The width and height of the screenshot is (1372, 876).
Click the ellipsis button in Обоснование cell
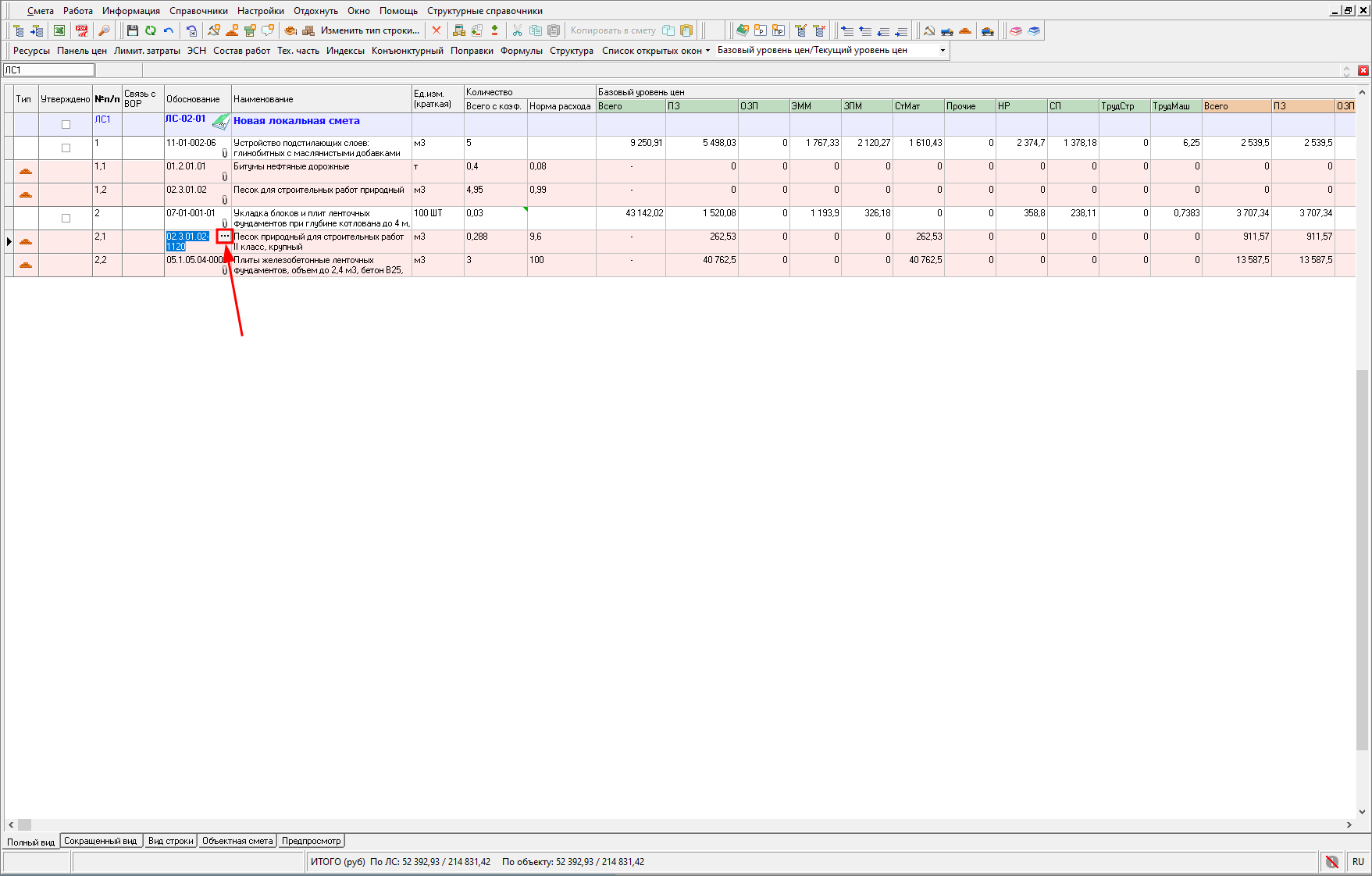click(225, 236)
